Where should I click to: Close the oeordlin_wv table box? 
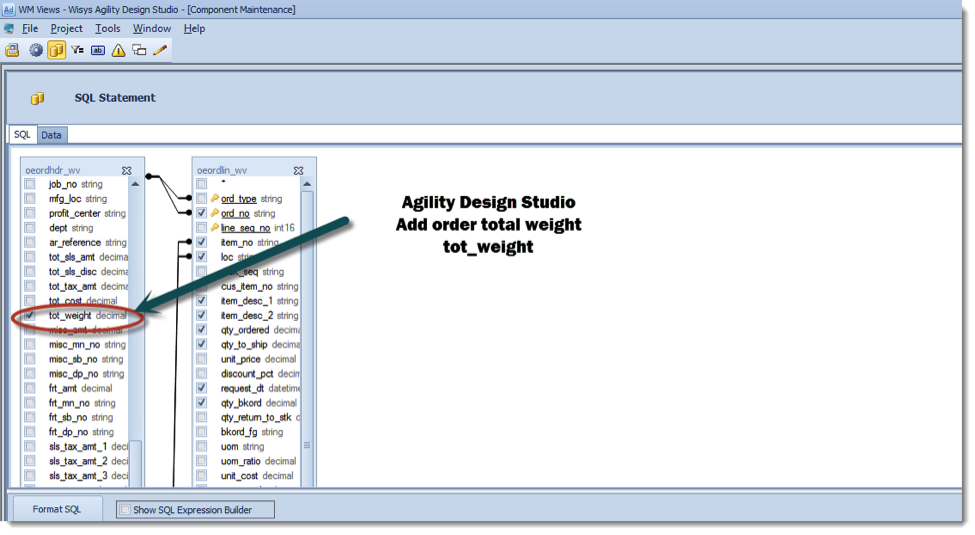298,170
